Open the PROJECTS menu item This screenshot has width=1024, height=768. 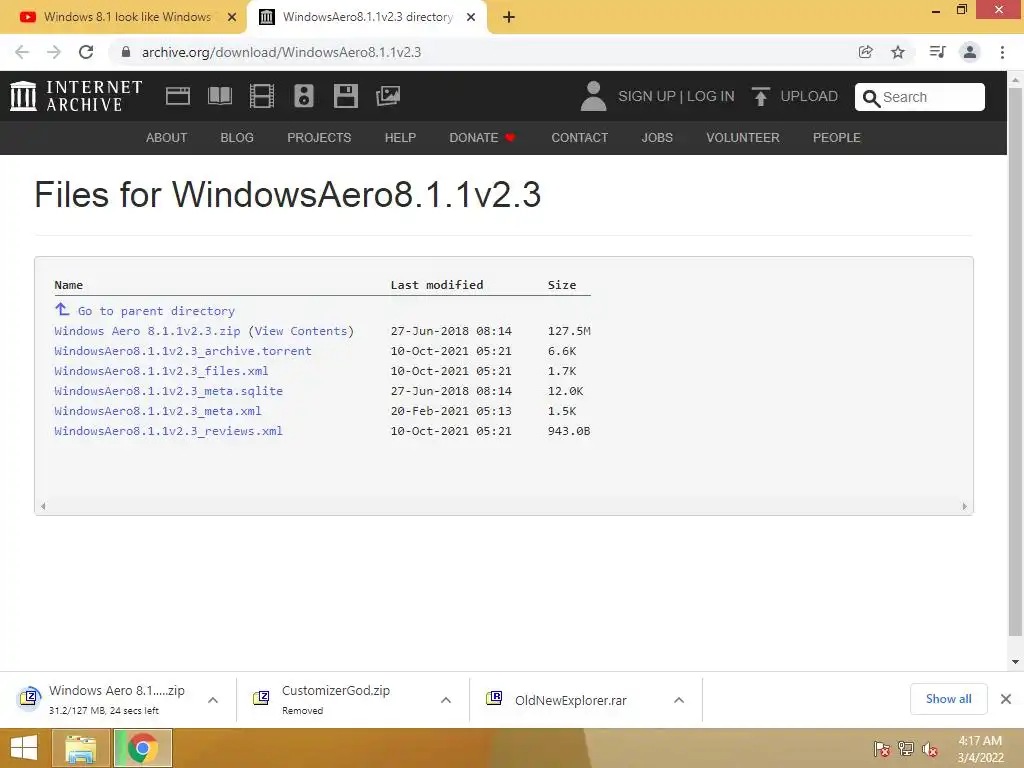tap(319, 138)
